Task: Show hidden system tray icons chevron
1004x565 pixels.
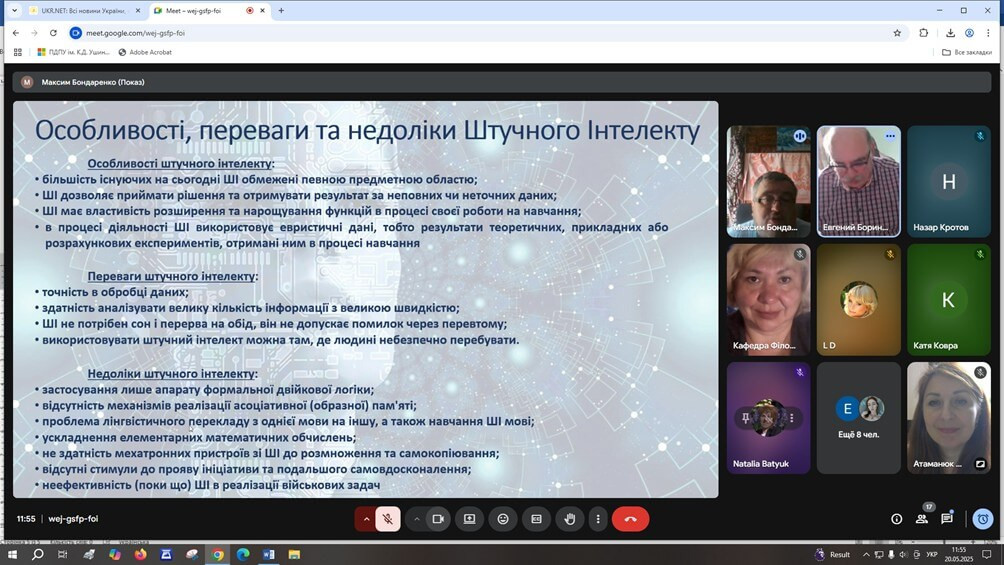Action: [x=866, y=554]
